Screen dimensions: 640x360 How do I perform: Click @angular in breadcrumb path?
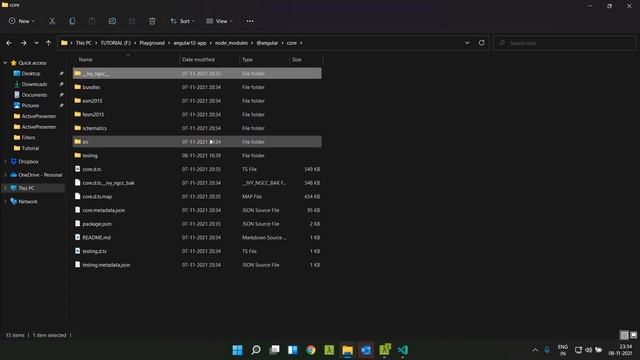[x=267, y=43]
